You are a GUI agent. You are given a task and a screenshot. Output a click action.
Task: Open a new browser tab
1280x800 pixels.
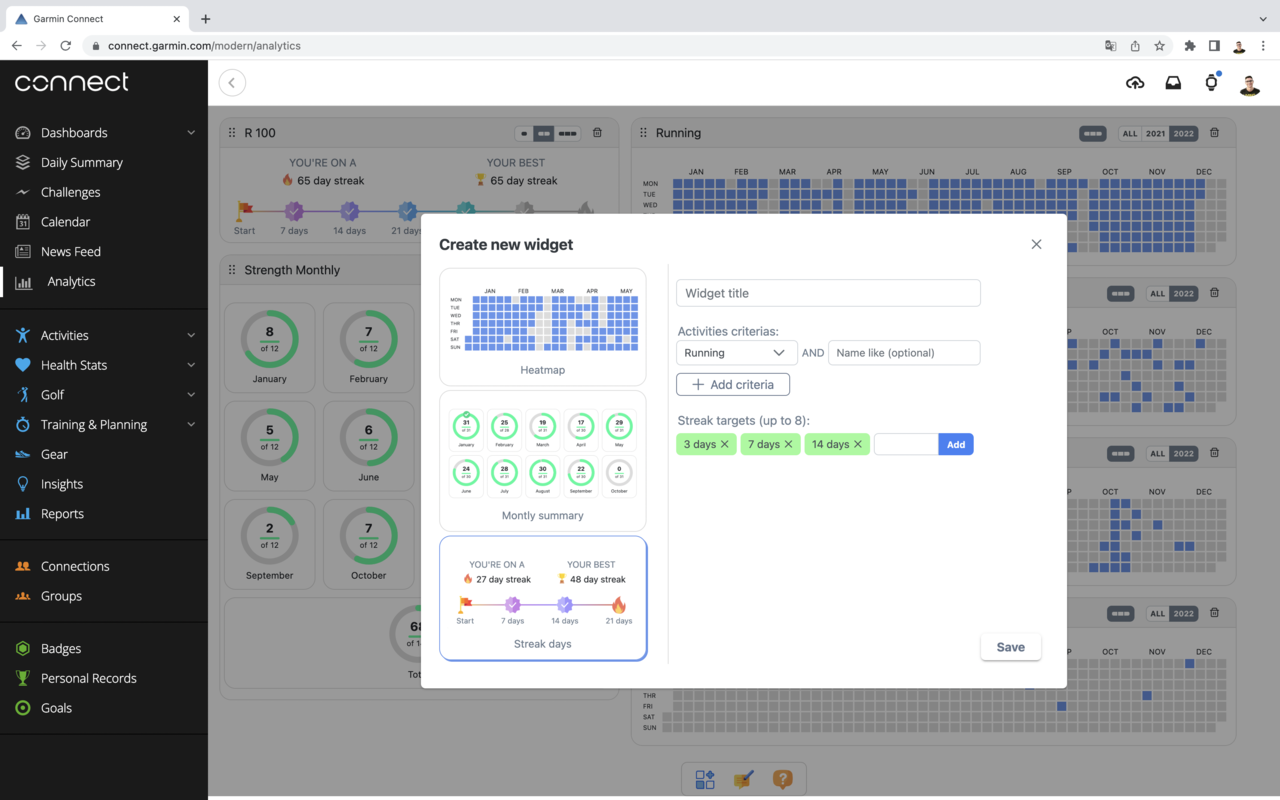tap(205, 19)
